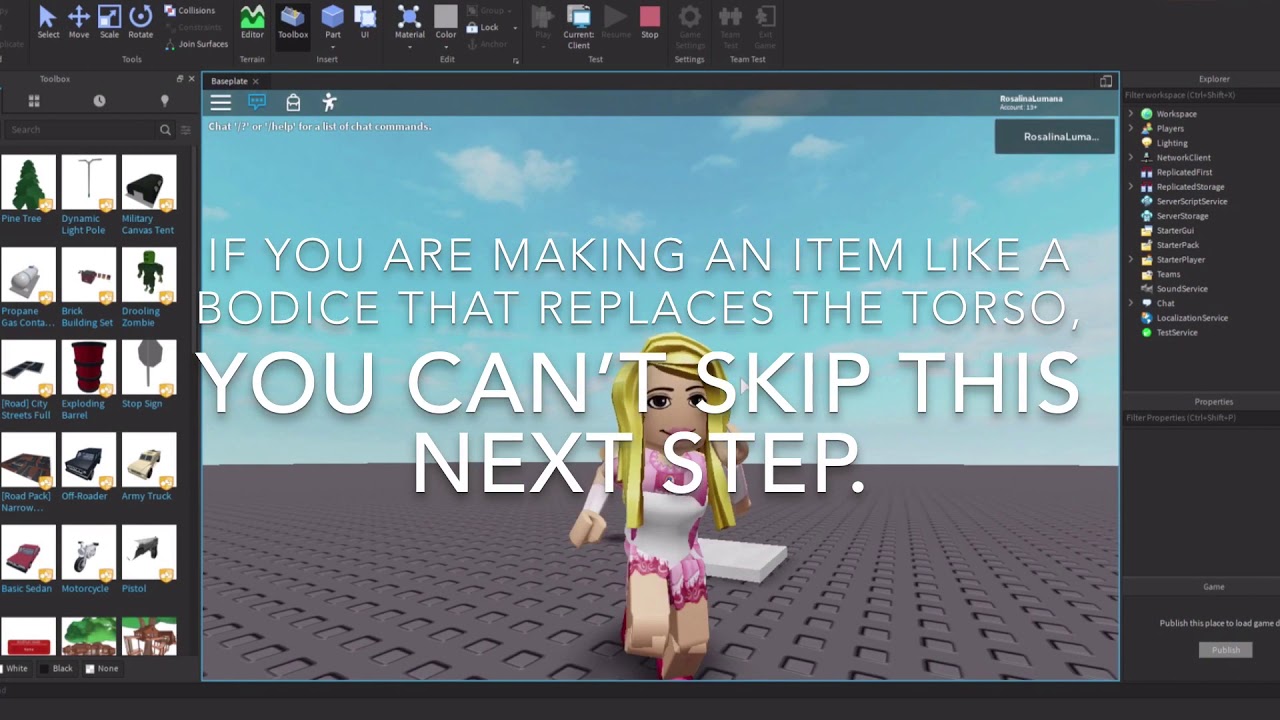Open the emotes figure icon

click(329, 102)
